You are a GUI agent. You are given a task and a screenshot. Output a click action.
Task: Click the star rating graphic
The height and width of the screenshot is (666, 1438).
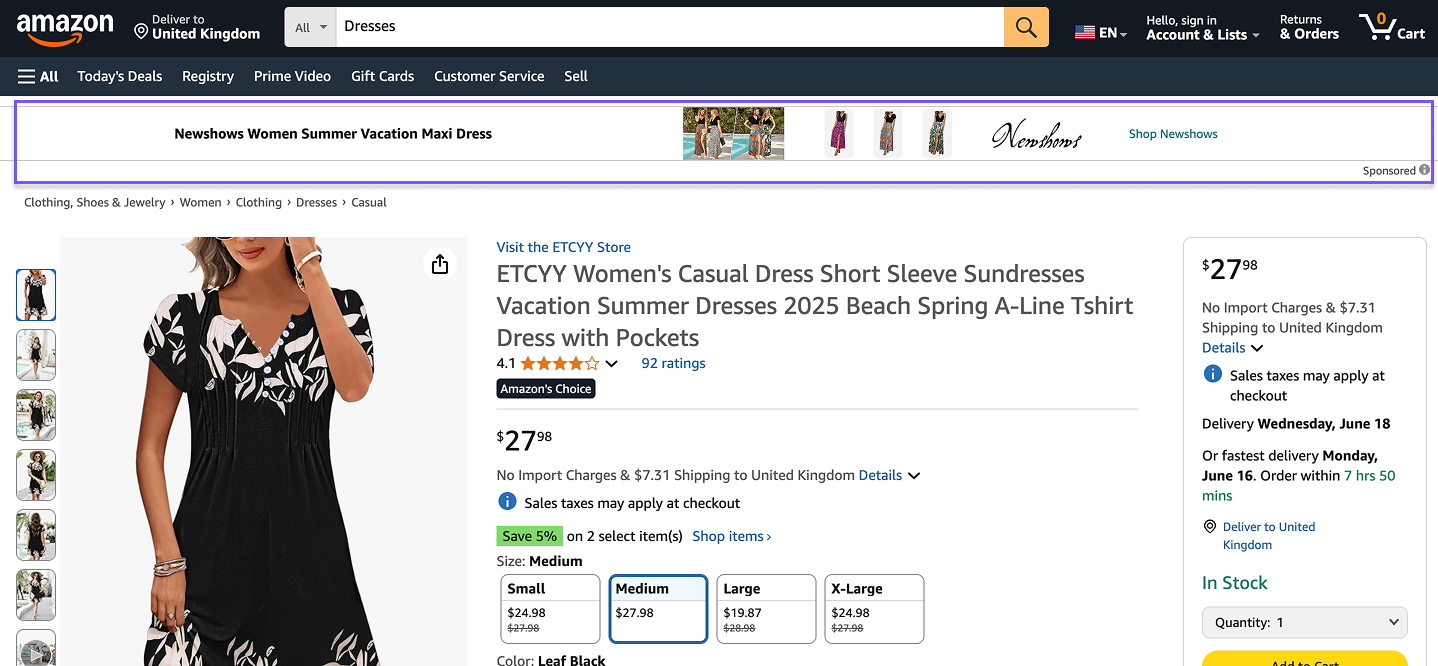(559, 363)
